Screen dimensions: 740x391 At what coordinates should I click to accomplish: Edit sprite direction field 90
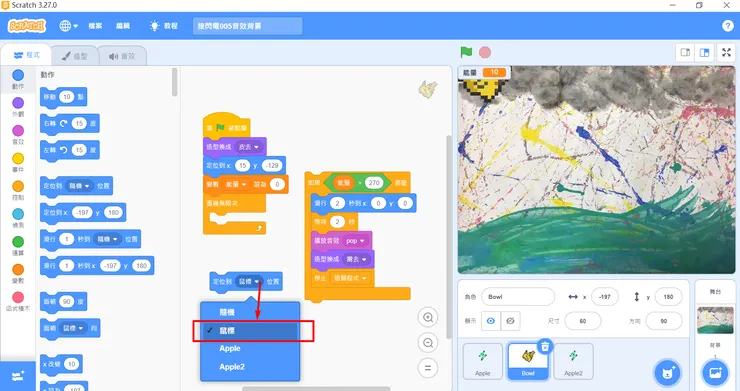tap(664, 321)
